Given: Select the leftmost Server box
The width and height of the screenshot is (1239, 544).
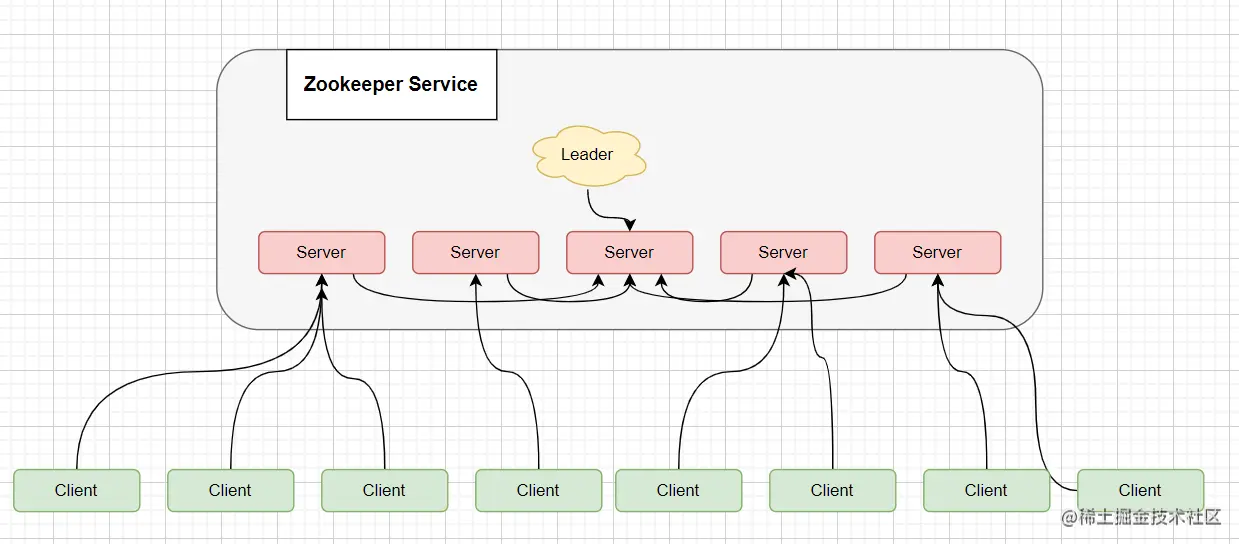Looking at the screenshot, I should click(x=321, y=253).
